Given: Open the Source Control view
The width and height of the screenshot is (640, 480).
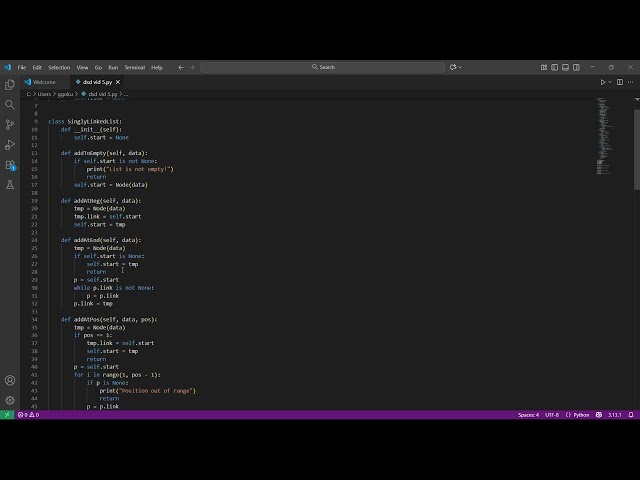Looking at the screenshot, I should coord(10,124).
